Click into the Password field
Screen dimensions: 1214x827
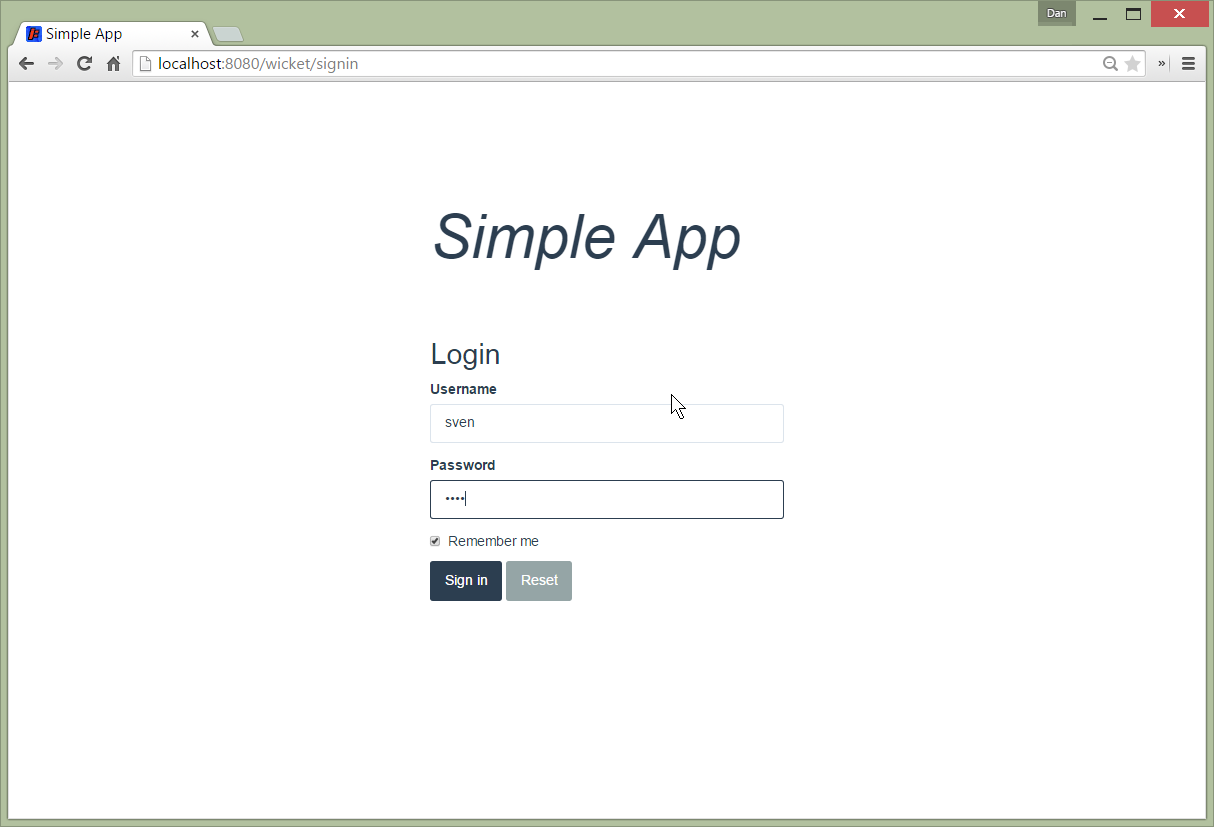[606, 499]
